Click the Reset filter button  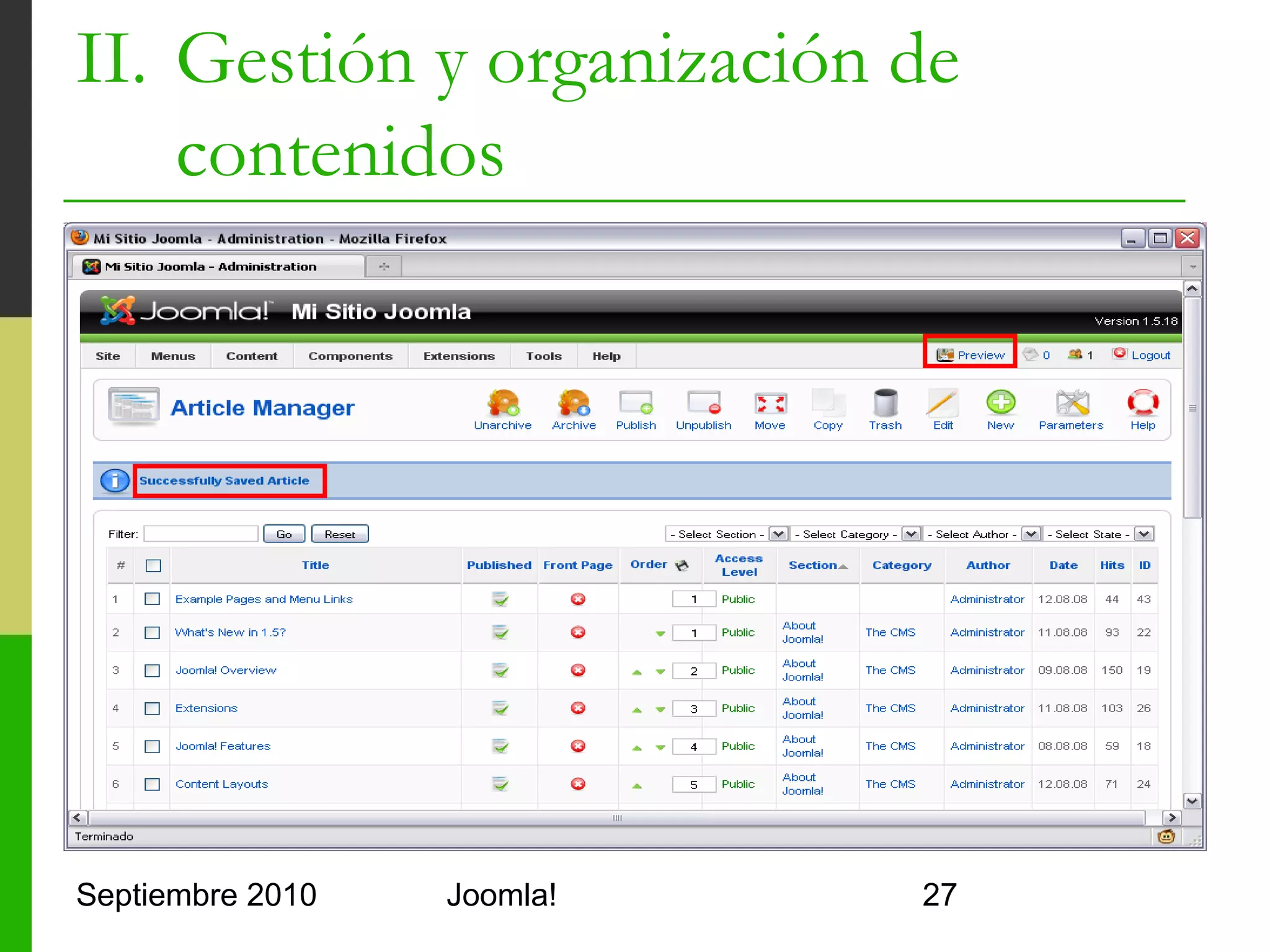(x=340, y=534)
